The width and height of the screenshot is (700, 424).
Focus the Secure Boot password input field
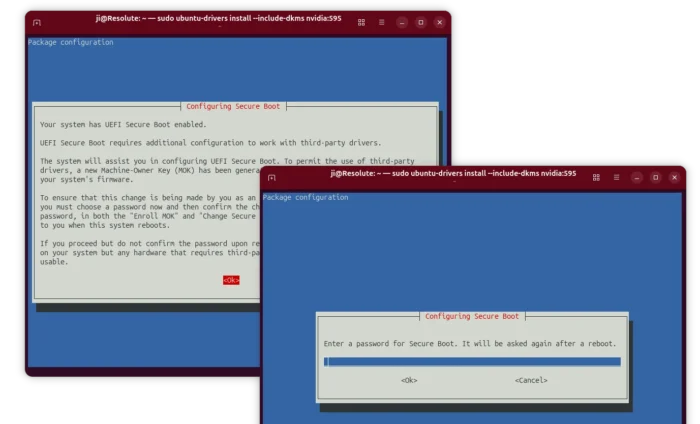(472, 362)
